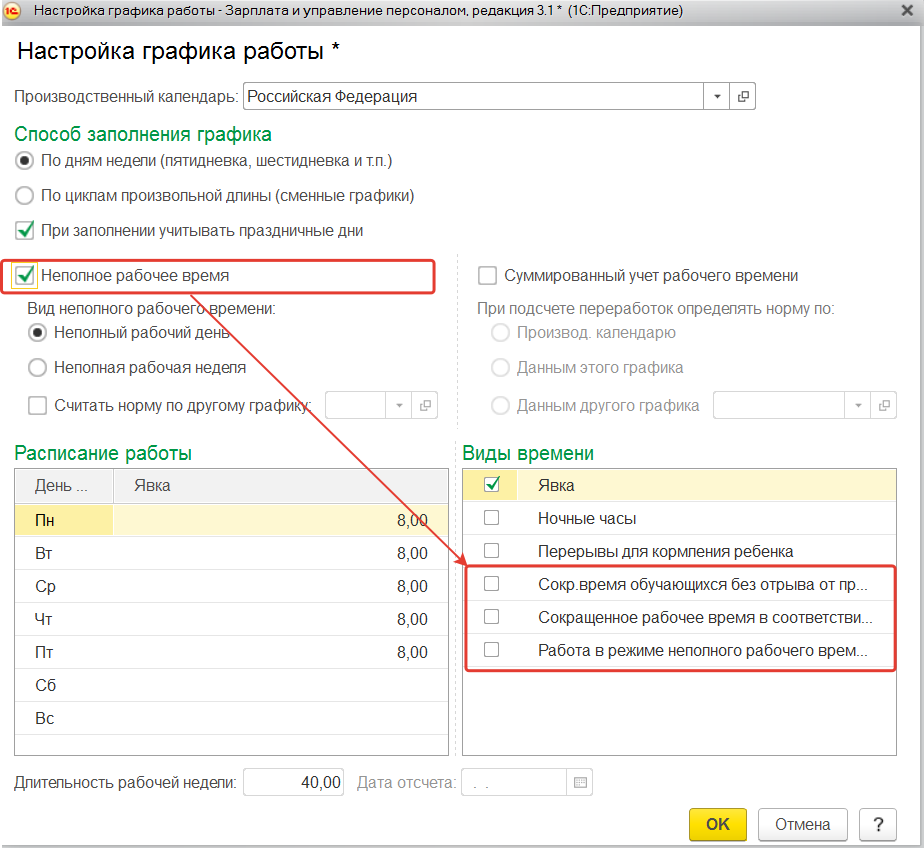924x848 pixels.
Task: Toggle 'При заполнении учитывать праздничные дни'
Action: [x=24, y=230]
